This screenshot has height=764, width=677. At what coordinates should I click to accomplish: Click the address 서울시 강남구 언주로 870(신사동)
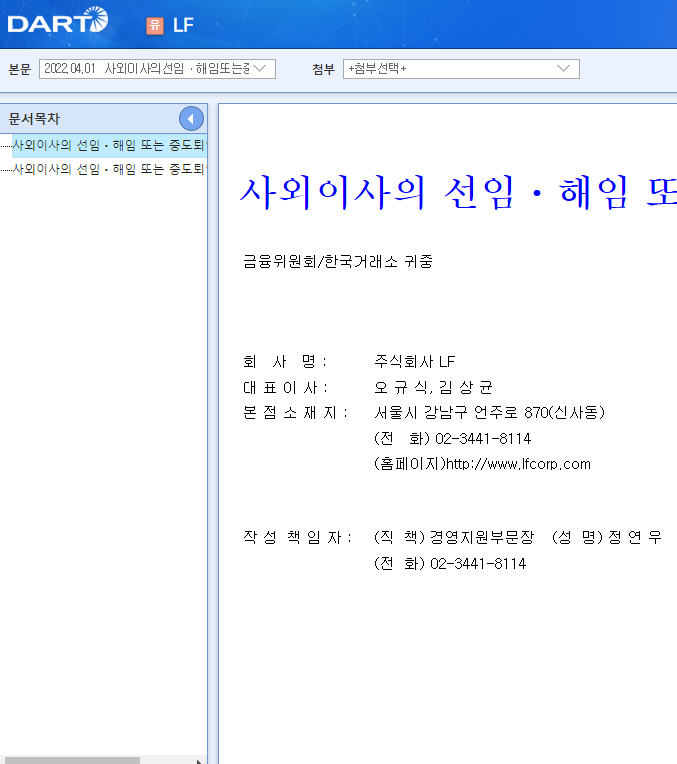pos(489,413)
